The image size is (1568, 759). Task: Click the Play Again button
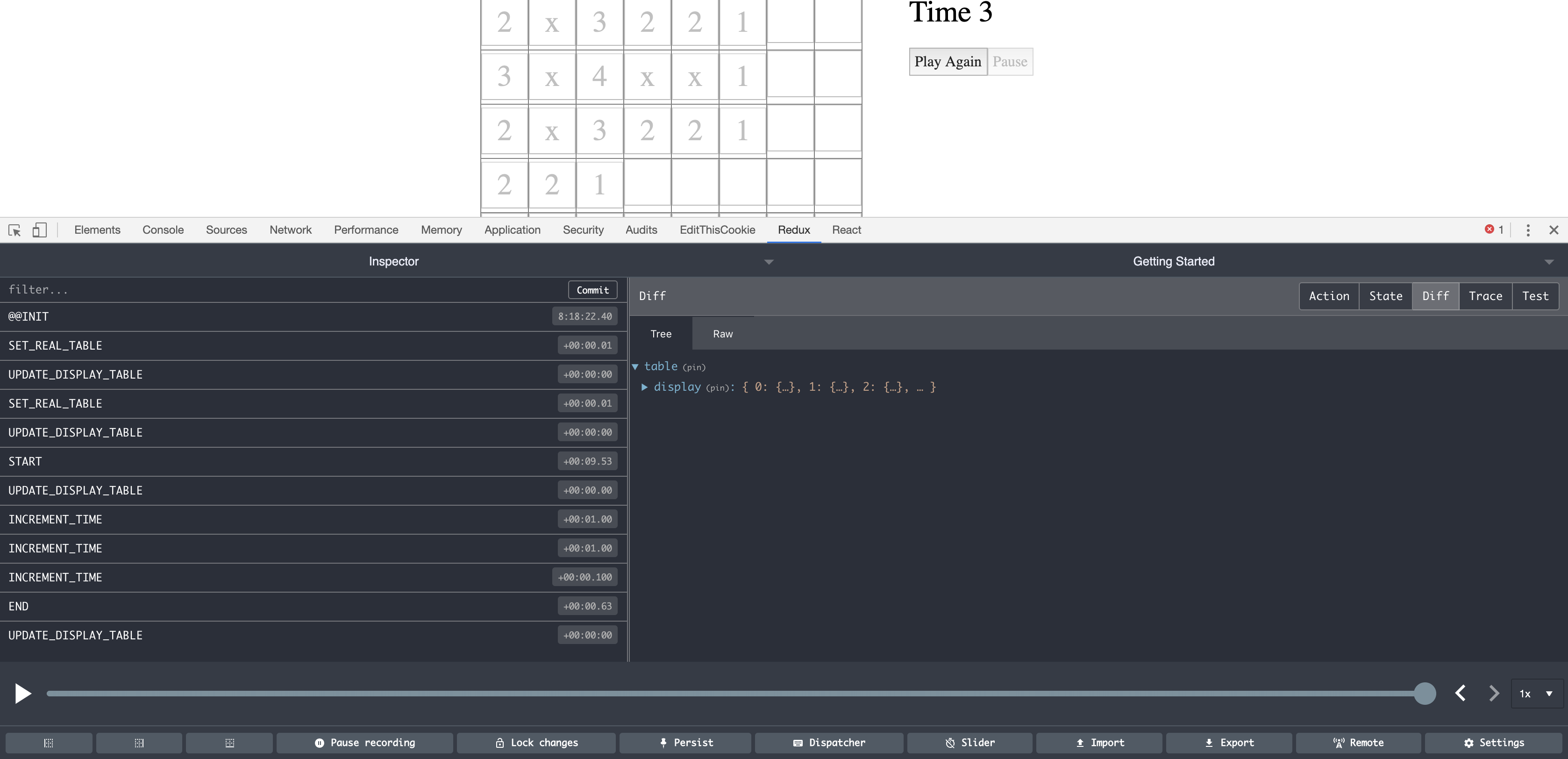coord(948,62)
